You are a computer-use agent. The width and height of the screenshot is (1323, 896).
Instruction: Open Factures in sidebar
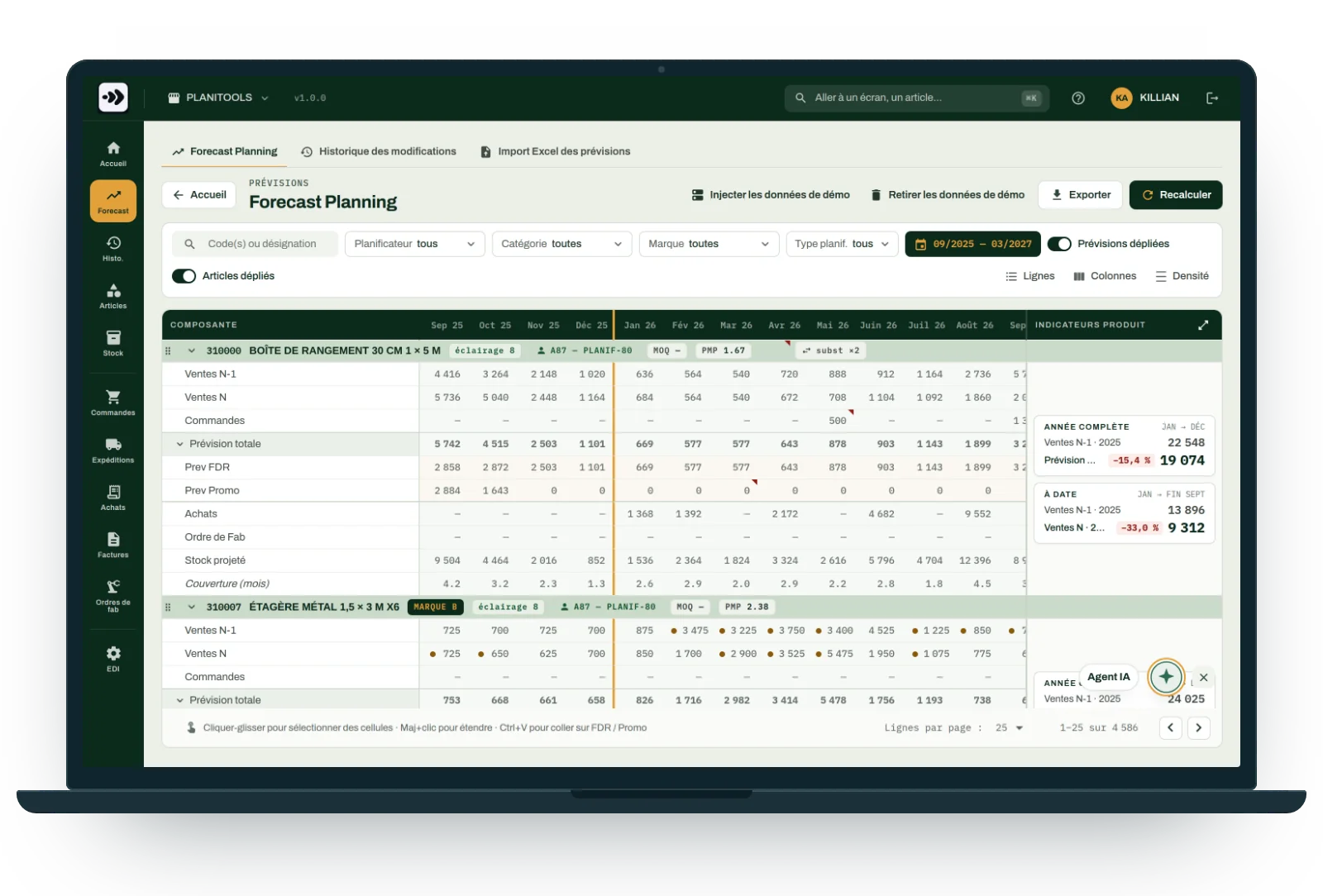point(113,545)
